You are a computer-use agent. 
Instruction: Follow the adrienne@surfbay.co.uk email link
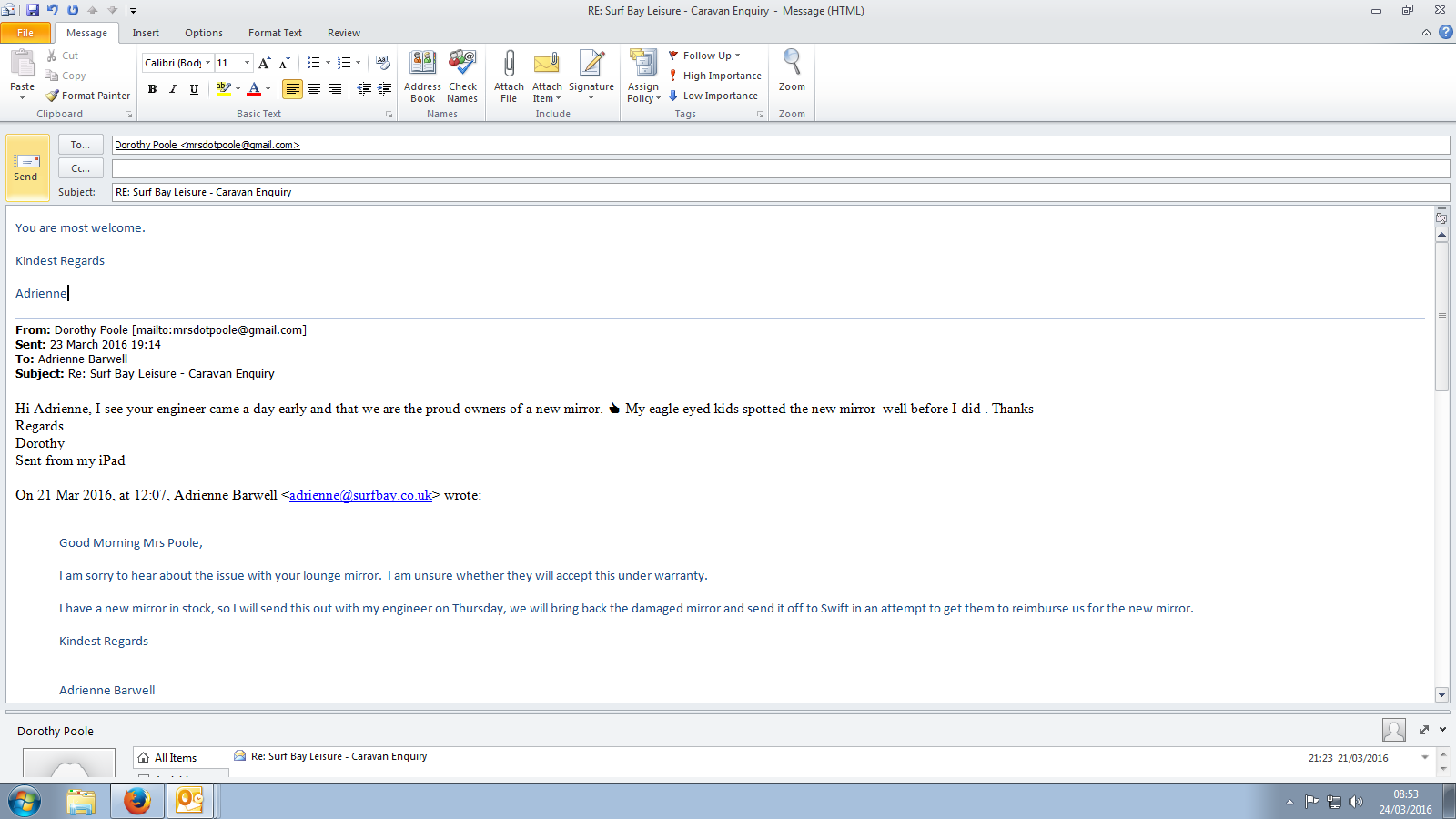point(360,495)
